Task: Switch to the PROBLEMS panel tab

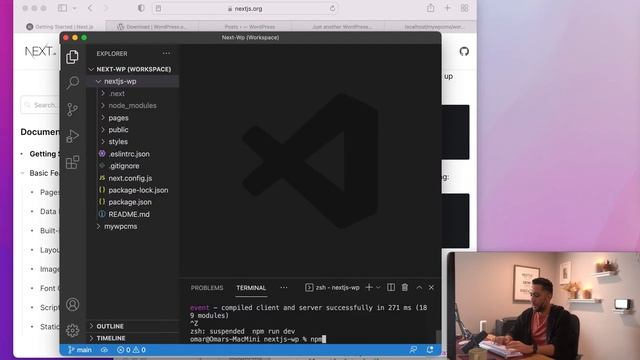Action: [x=207, y=288]
